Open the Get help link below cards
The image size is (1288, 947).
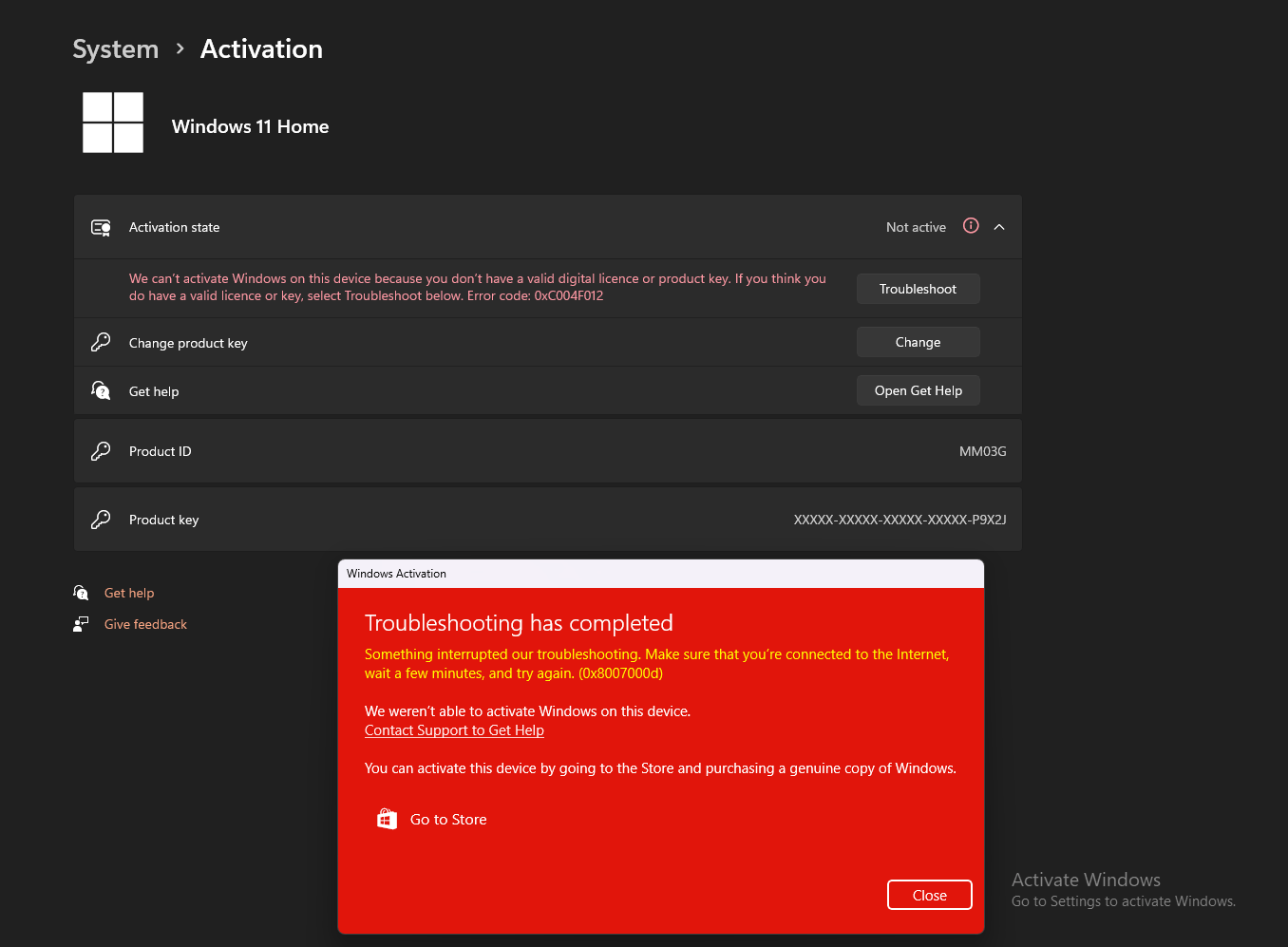coord(129,593)
